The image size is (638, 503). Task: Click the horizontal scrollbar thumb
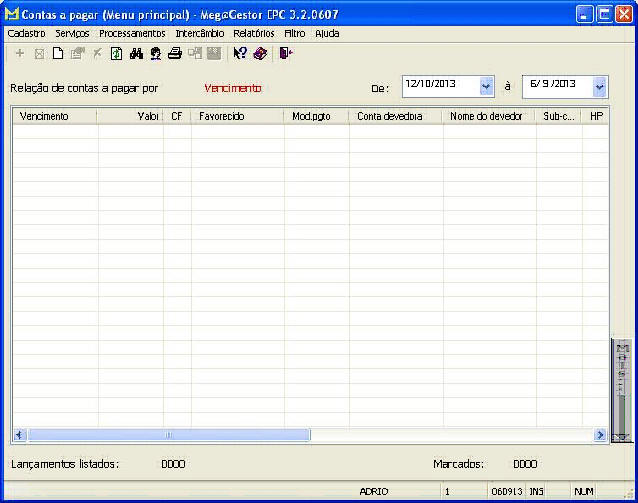tap(168, 435)
